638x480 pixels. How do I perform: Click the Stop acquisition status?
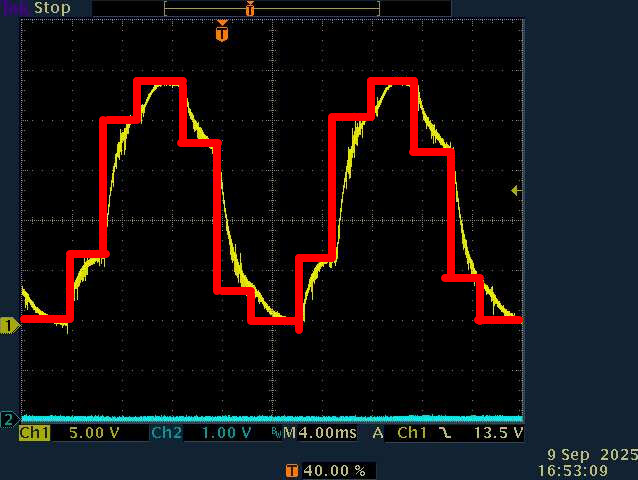[52, 8]
